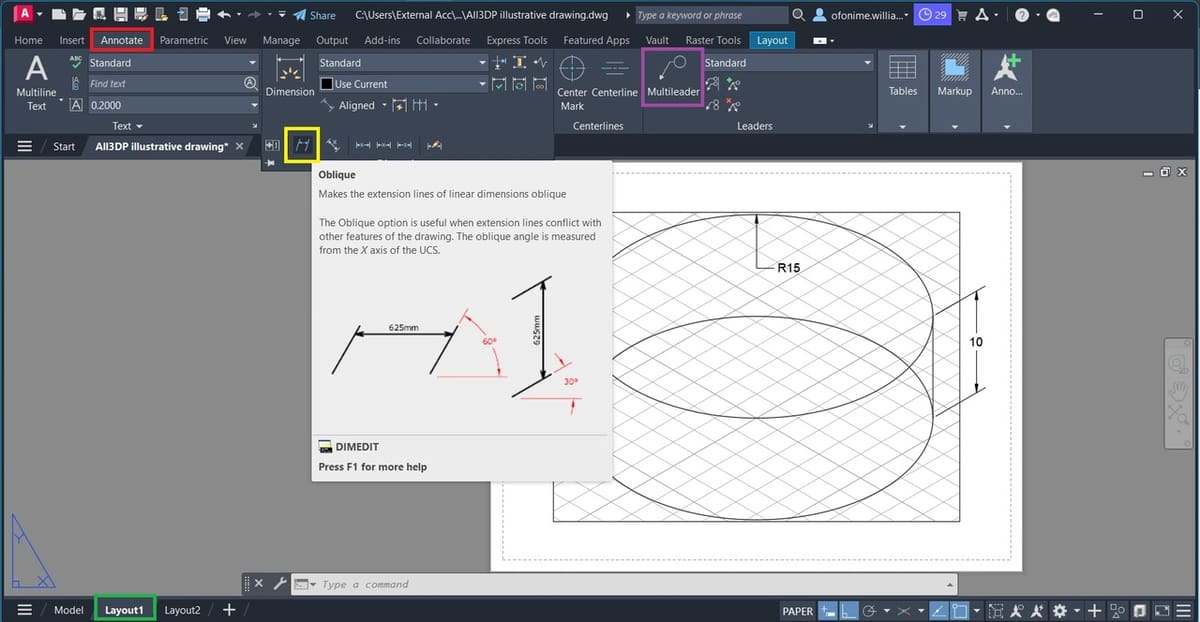Toggle Object Snap square icon in status bar
1200x622 pixels.
(x=960, y=610)
